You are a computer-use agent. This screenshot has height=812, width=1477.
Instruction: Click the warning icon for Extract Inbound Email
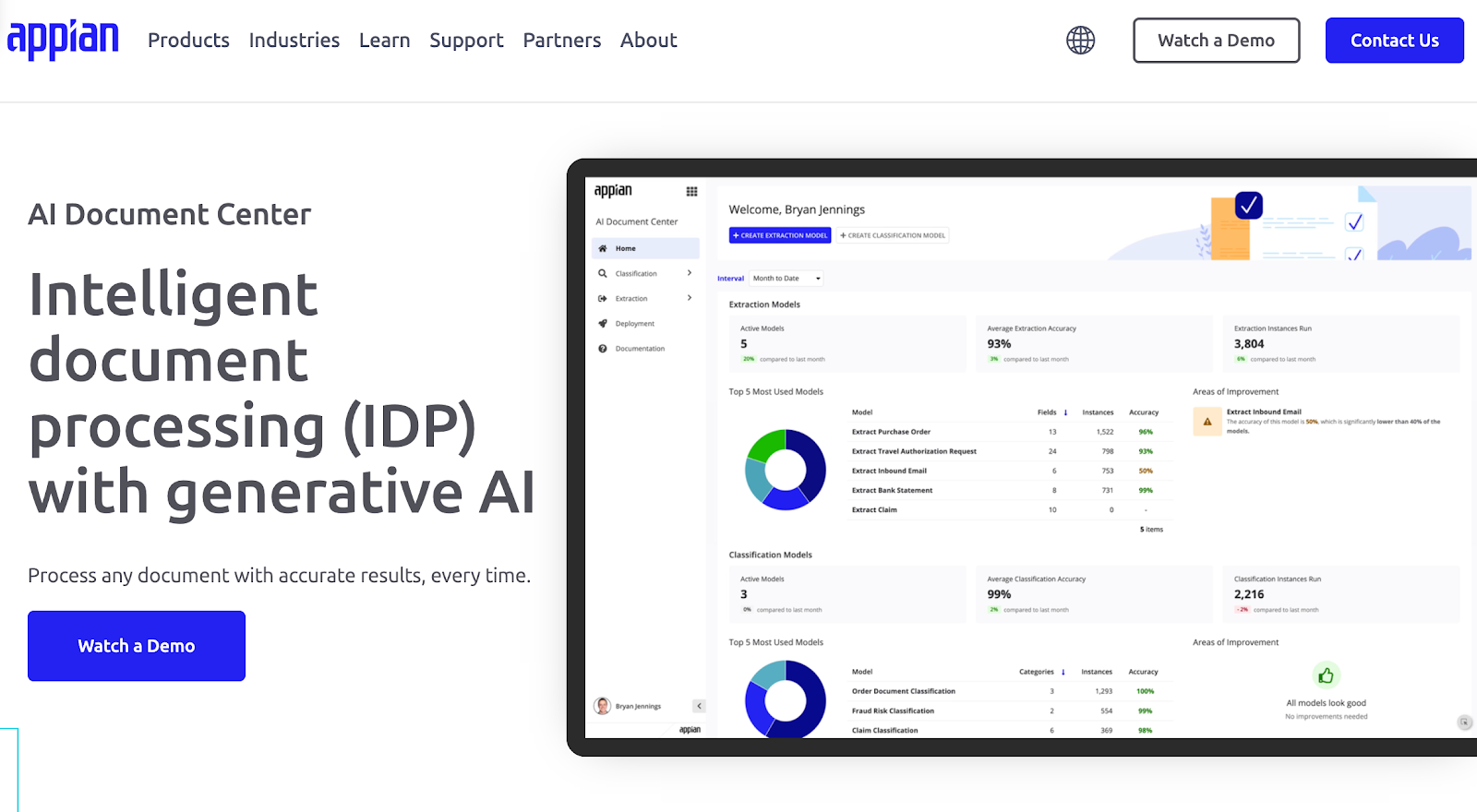click(1207, 422)
